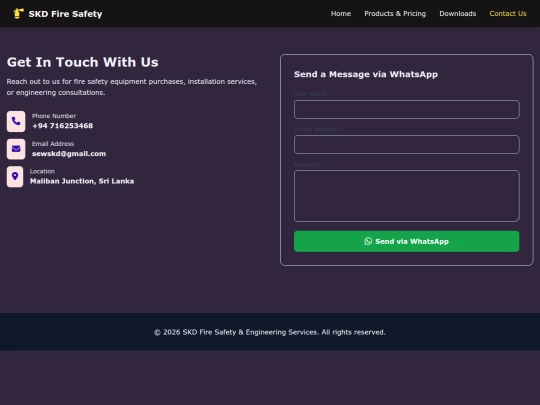Click the 'Reach out to us' intro paragraph

[132, 87]
